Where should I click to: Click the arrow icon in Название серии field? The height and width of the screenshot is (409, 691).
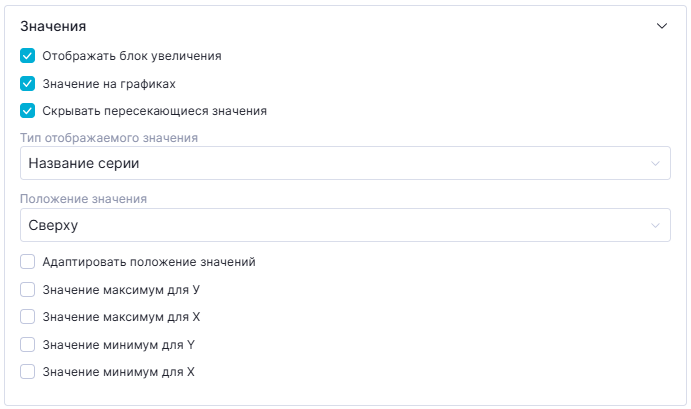655,163
